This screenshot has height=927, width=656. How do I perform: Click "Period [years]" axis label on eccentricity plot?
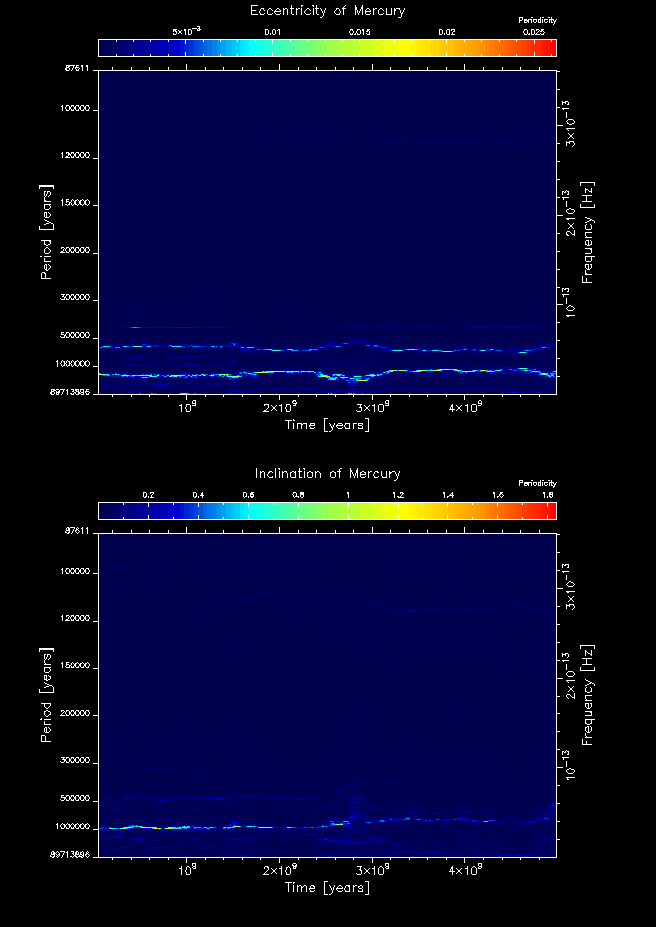tap(46, 231)
